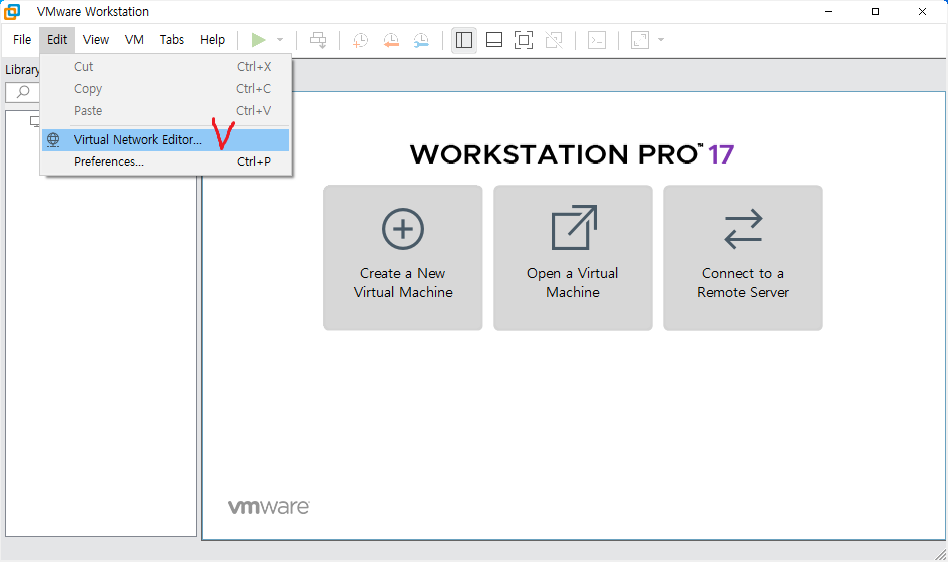The width and height of the screenshot is (948, 562).
Task: Toggle the thumbnail bar view icon
Action: [x=494, y=40]
